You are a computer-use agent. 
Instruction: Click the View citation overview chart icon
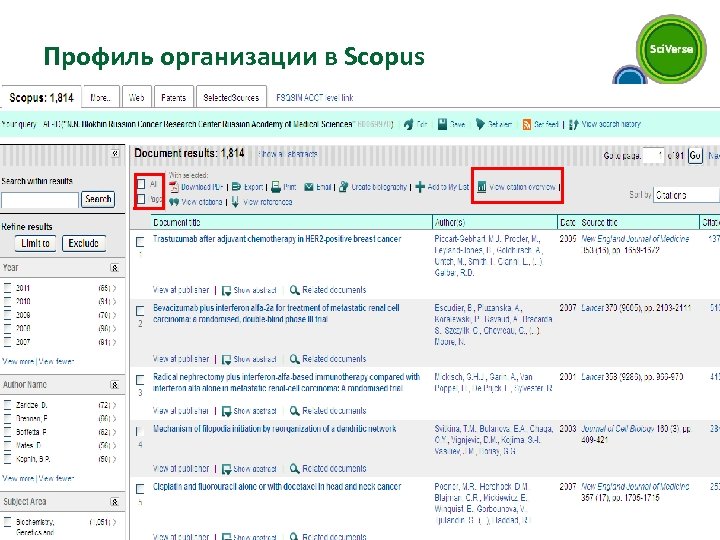(482, 187)
